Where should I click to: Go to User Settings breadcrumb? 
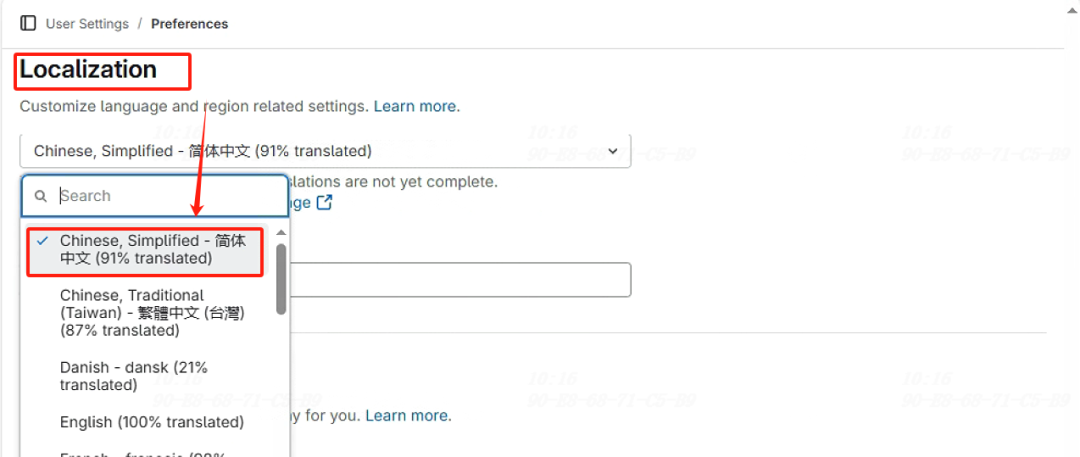(x=87, y=23)
